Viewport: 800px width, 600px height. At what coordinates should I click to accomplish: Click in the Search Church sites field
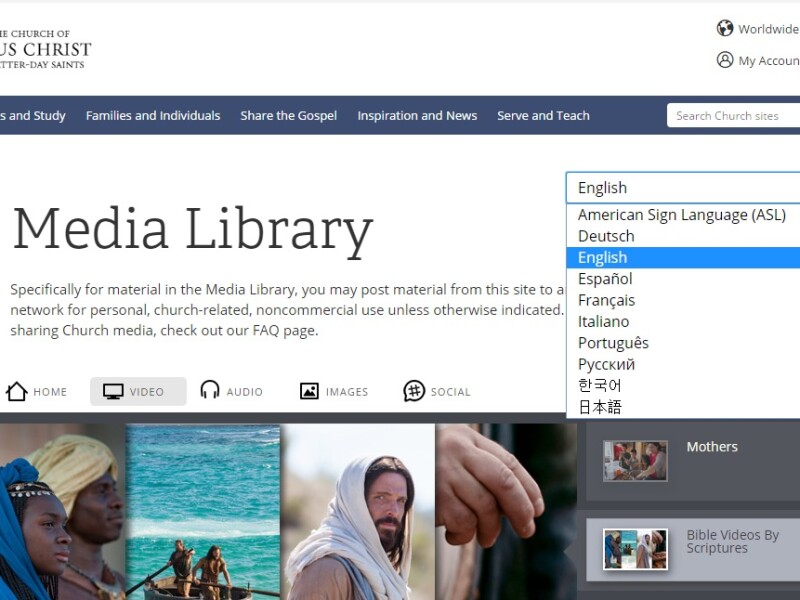[x=733, y=116]
